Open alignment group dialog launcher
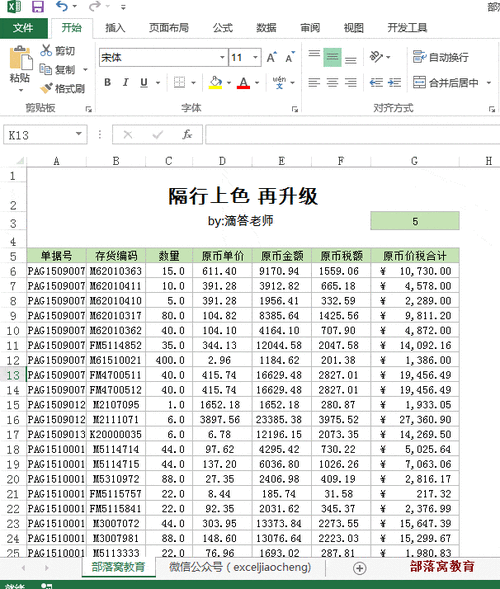This screenshot has height=589, width=500. pos(492,109)
